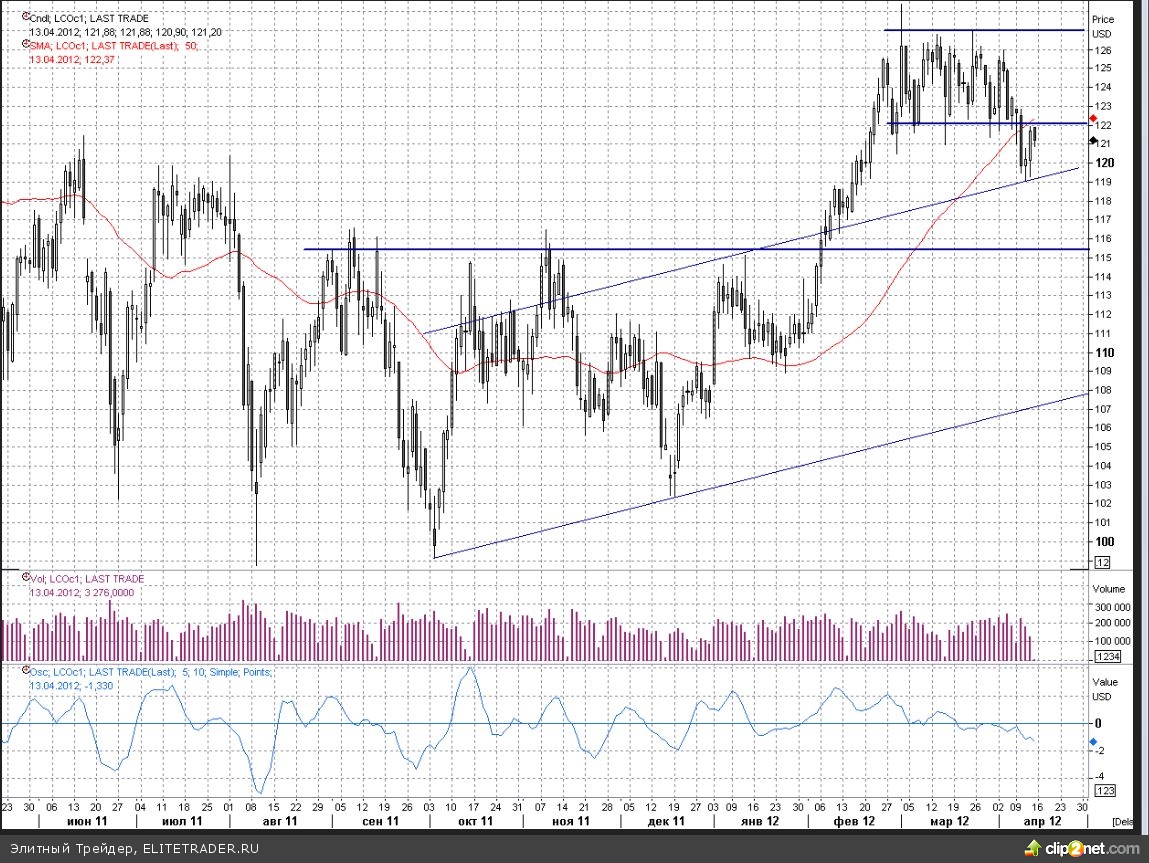This screenshot has width=1149, height=863.
Task: Click the Vol LCOc1 volume legend label
Action: tap(87, 579)
